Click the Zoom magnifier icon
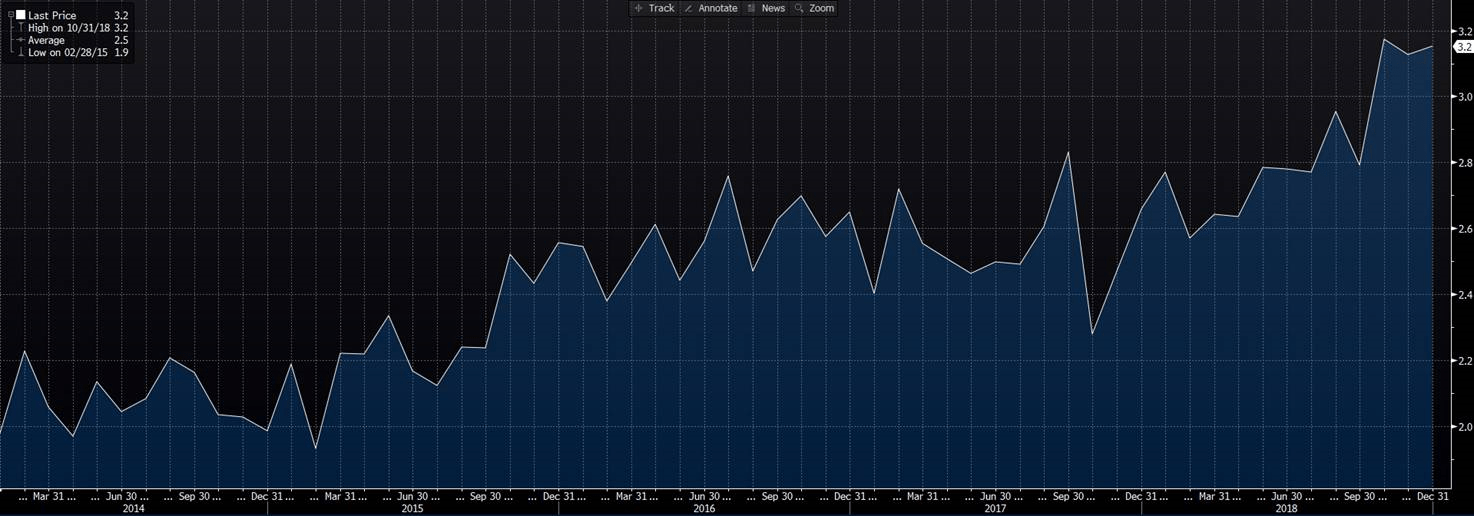Screen dimensions: 1474x516 coord(799,8)
